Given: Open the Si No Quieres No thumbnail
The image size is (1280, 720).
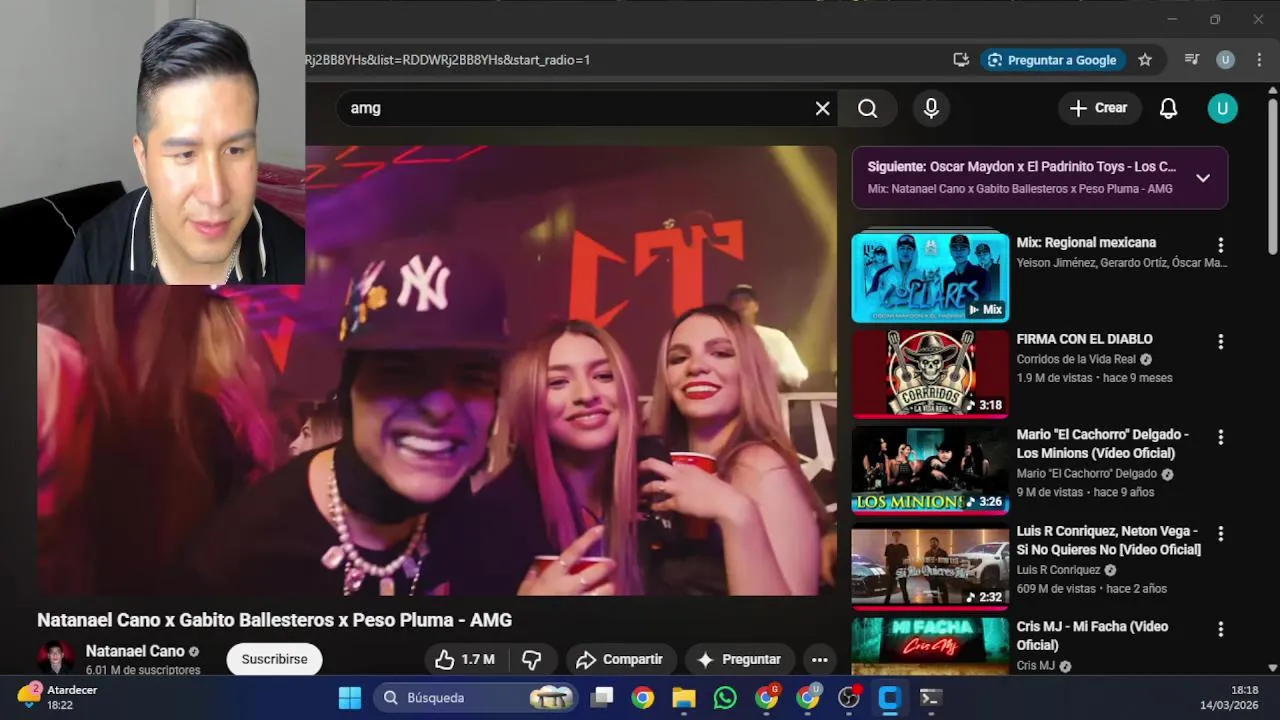Looking at the screenshot, I should point(930,566).
